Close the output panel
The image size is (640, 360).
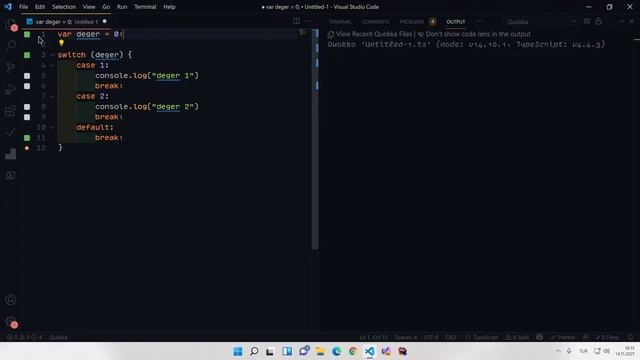coord(631,22)
